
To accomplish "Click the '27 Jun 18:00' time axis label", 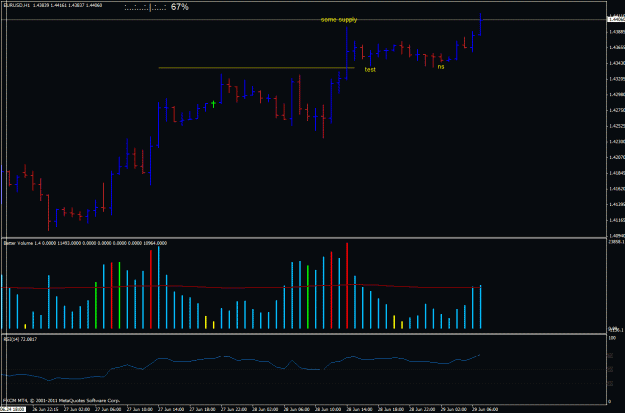I will click(x=202, y=409).
